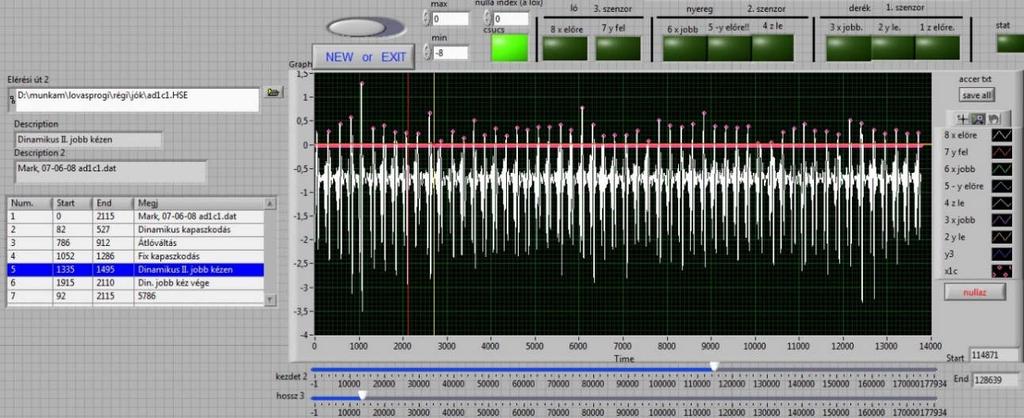
Task: Select the crosshair cursor tool in graph palette
Action: 963,119
